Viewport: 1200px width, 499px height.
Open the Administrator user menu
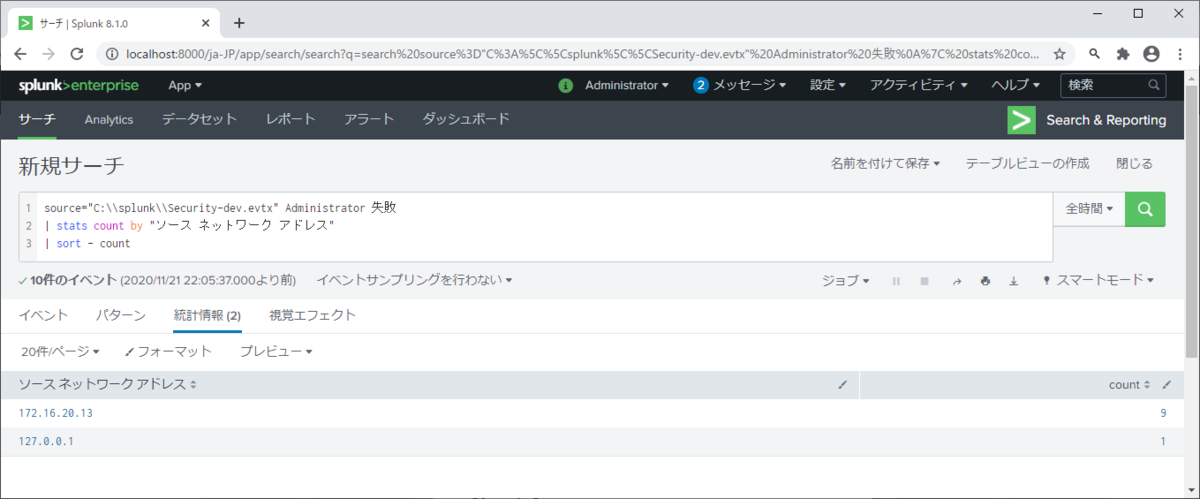coord(627,86)
